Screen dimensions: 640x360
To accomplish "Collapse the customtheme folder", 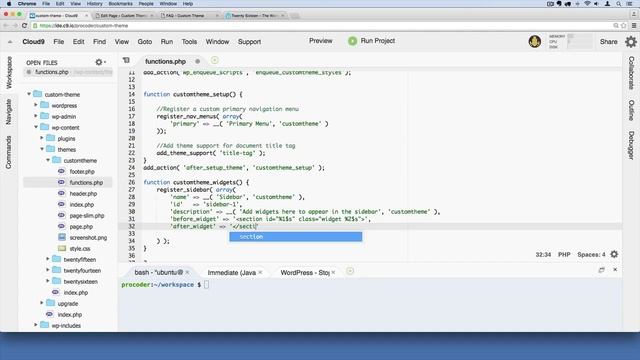I will click(48, 160).
